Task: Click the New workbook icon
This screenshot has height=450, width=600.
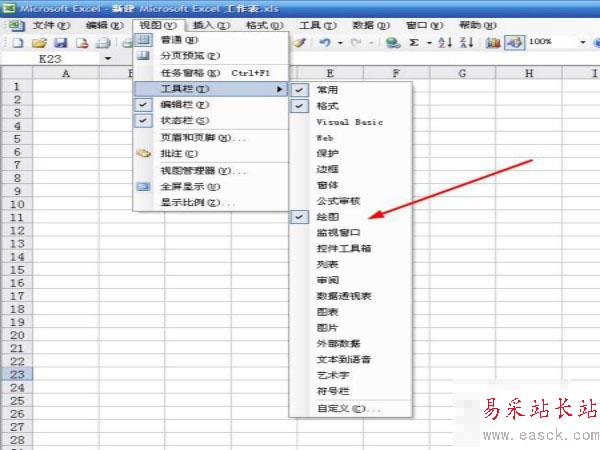Action: point(17,42)
